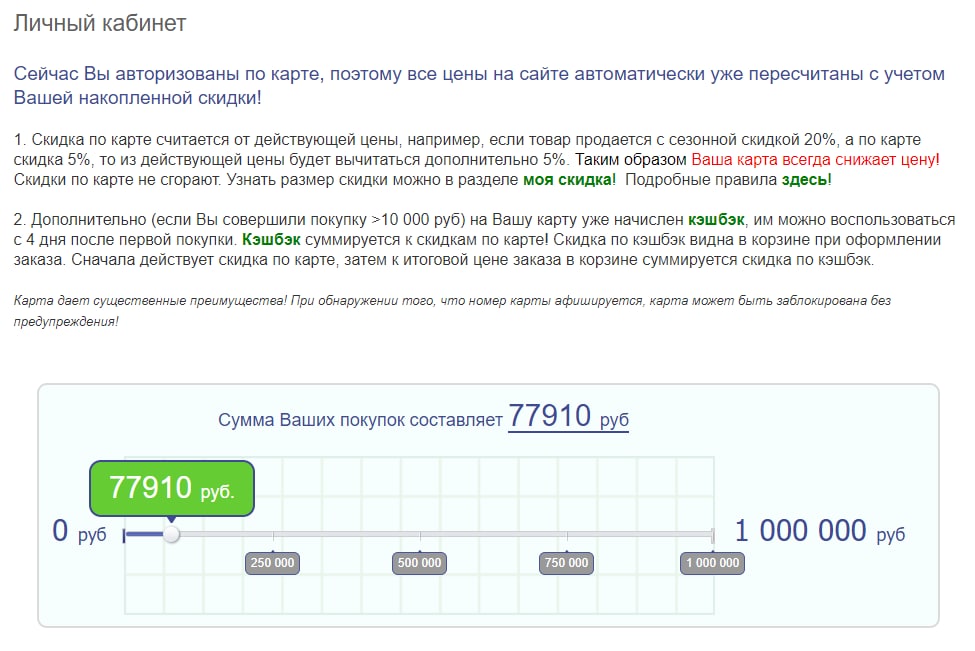Click the green 77910 руб. tooltip bubble
The width and height of the screenshot is (975, 651).
tap(172, 488)
